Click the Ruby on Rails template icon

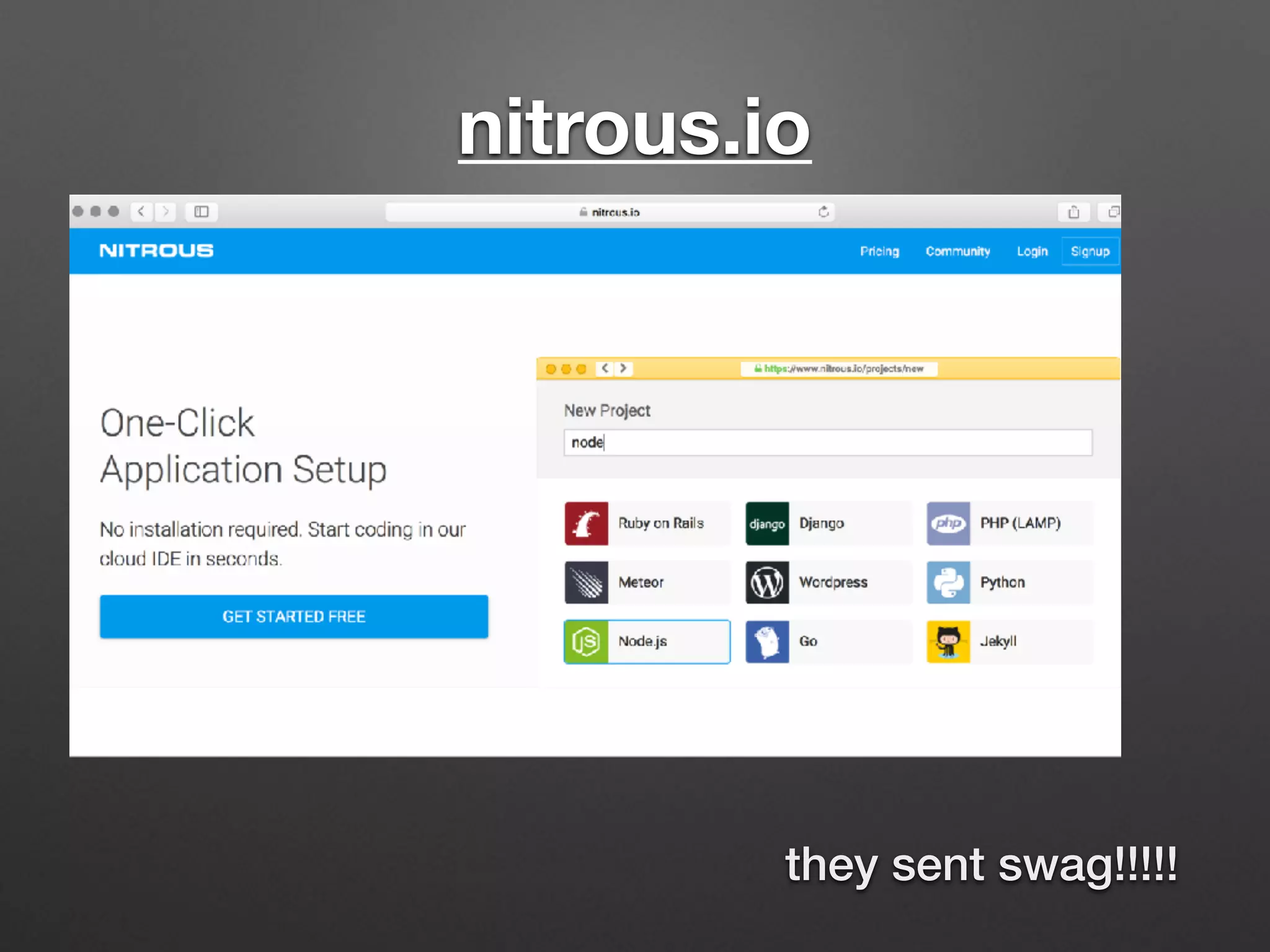(586, 524)
